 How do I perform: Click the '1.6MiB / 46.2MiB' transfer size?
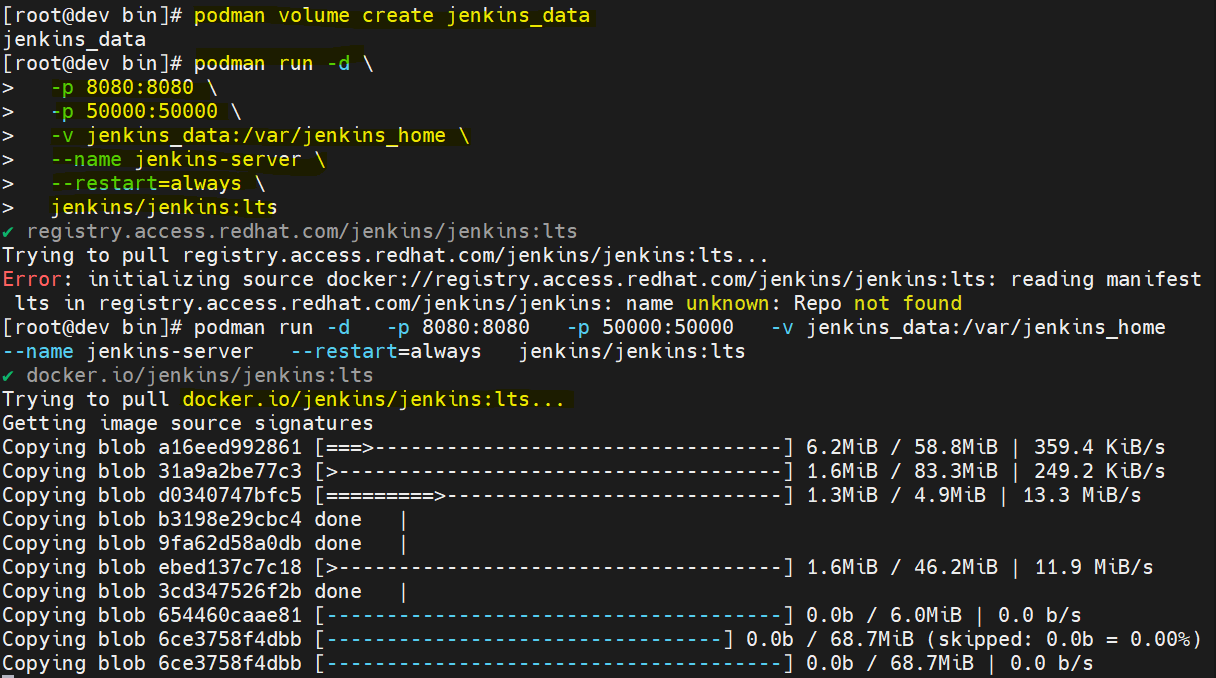pos(901,567)
